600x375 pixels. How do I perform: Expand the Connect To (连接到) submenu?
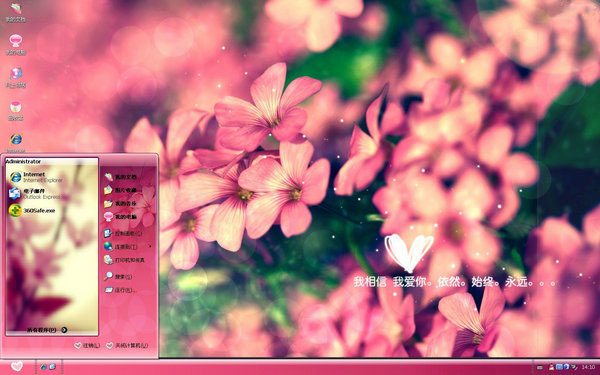pos(128,246)
